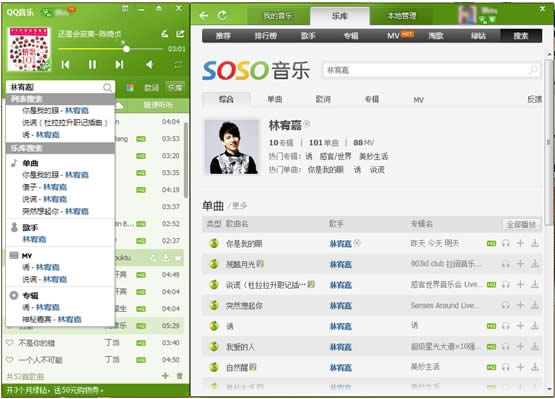Click the icon left of share button
The height and width of the screenshot is (399, 555).
165,34
